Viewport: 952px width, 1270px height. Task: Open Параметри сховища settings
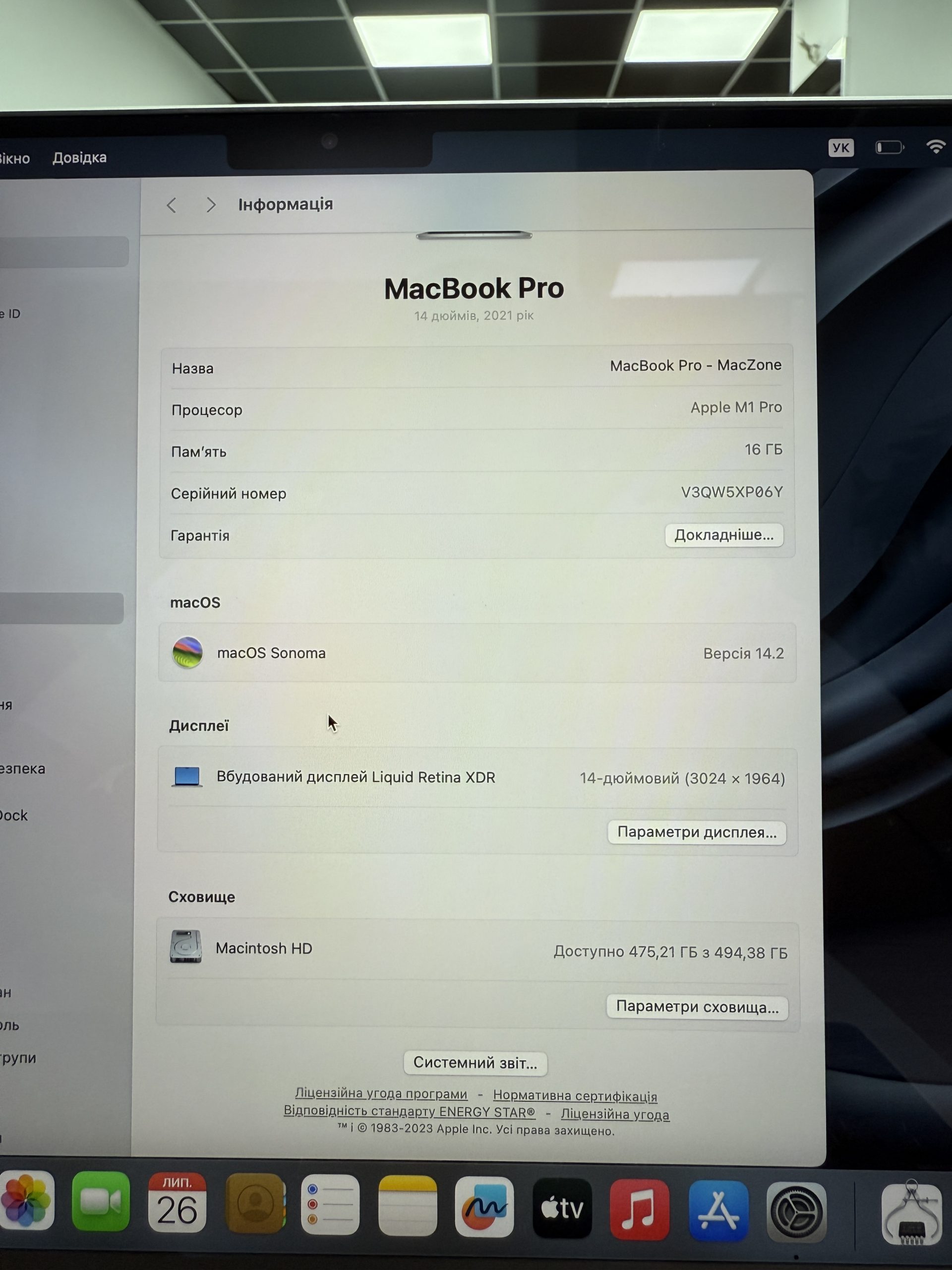pos(697,1007)
